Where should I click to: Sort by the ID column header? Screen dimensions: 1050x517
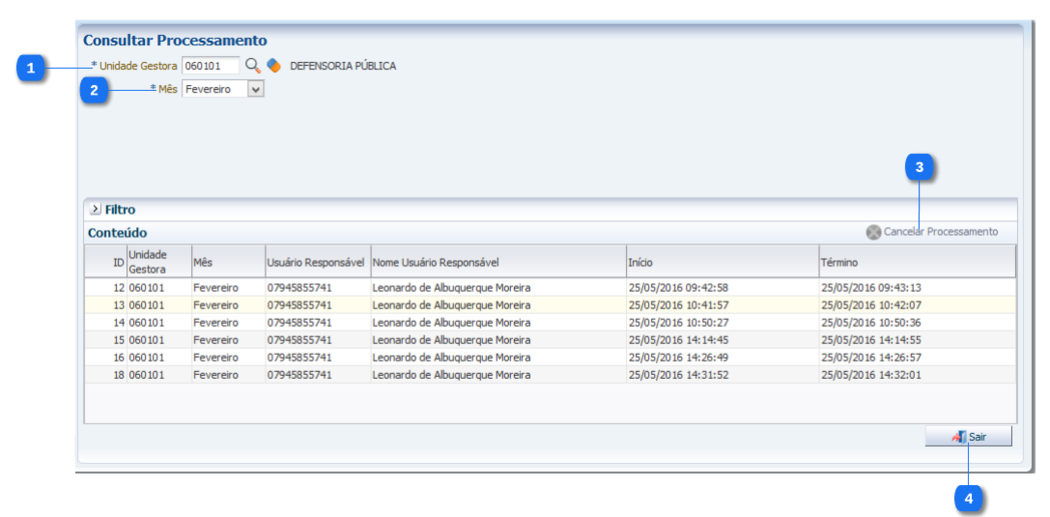118,262
